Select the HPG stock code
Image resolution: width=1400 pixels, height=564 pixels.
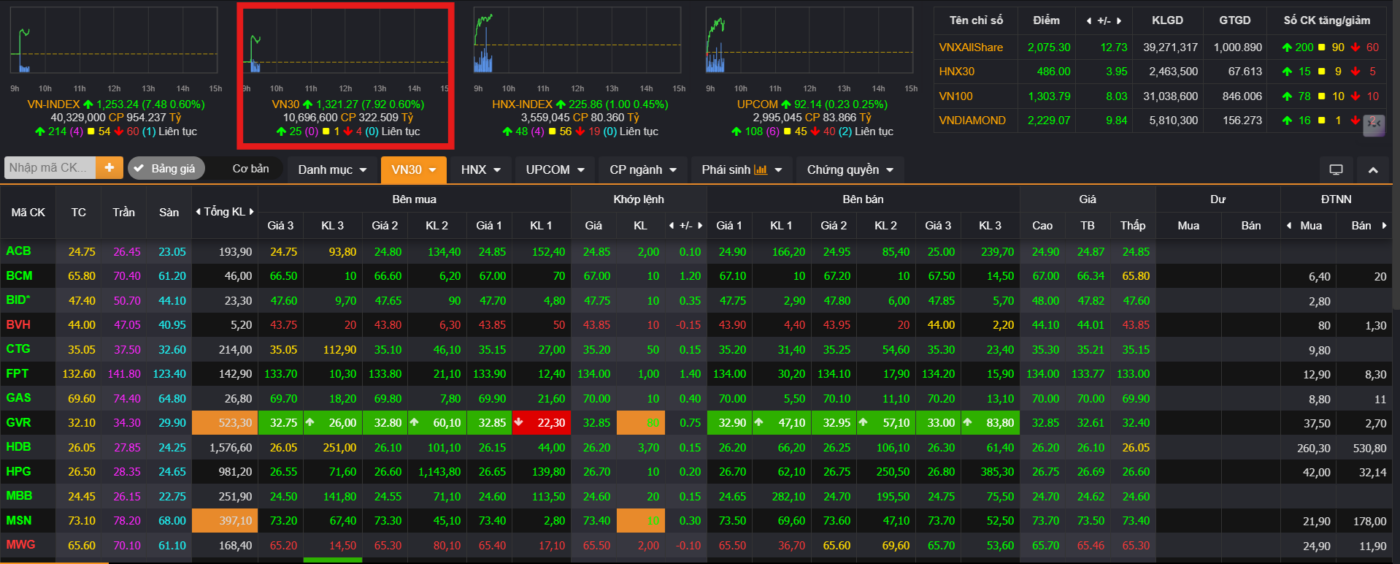point(19,471)
